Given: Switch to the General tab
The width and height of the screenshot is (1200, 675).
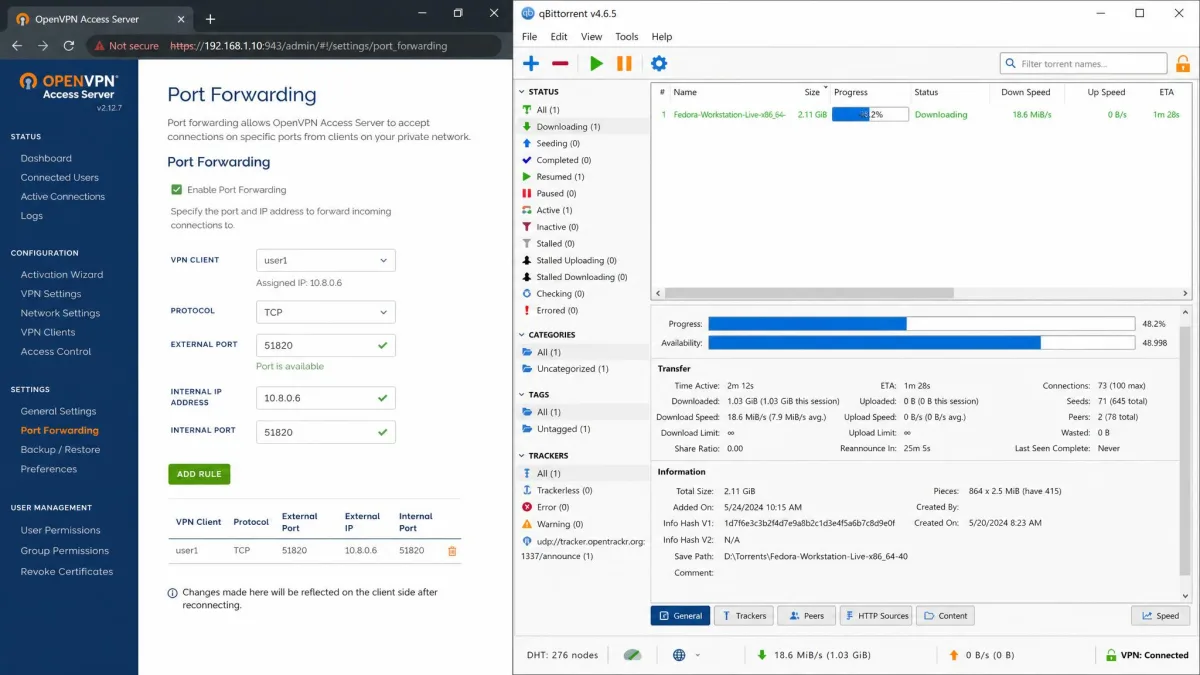Looking at the screenshot, I should pos(680,616).
